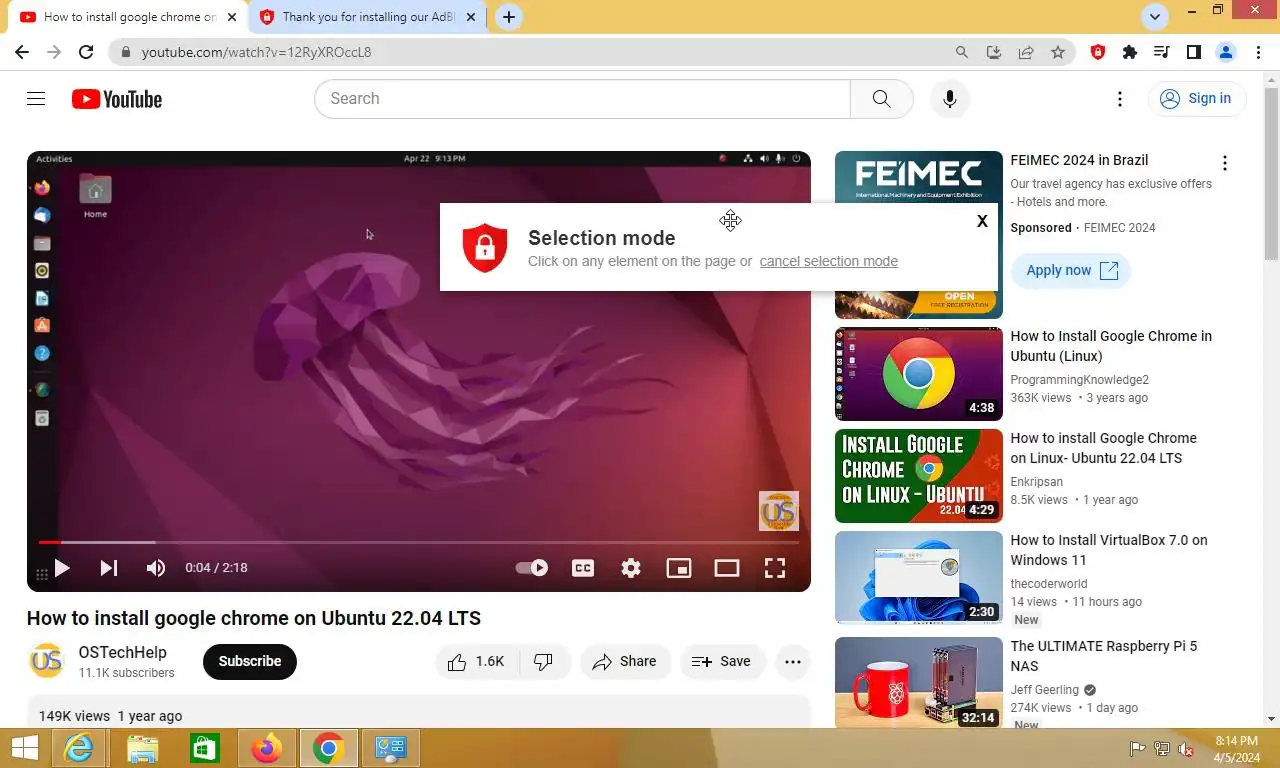Click the YouTube search magnifier button

tap(881, 98)
